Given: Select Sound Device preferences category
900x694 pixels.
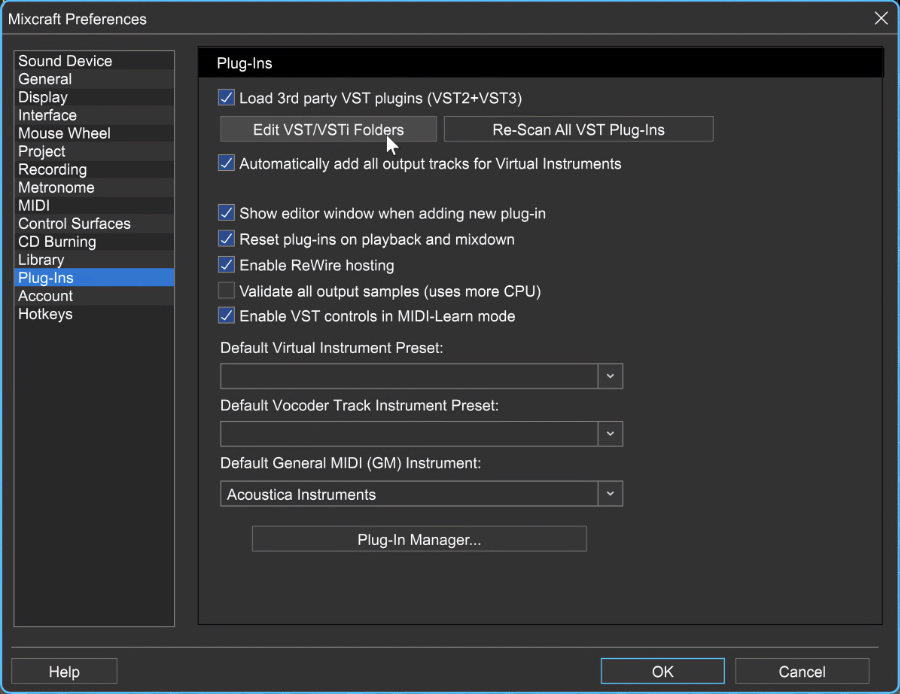Looking at the screenshot, I should (94, 61).
